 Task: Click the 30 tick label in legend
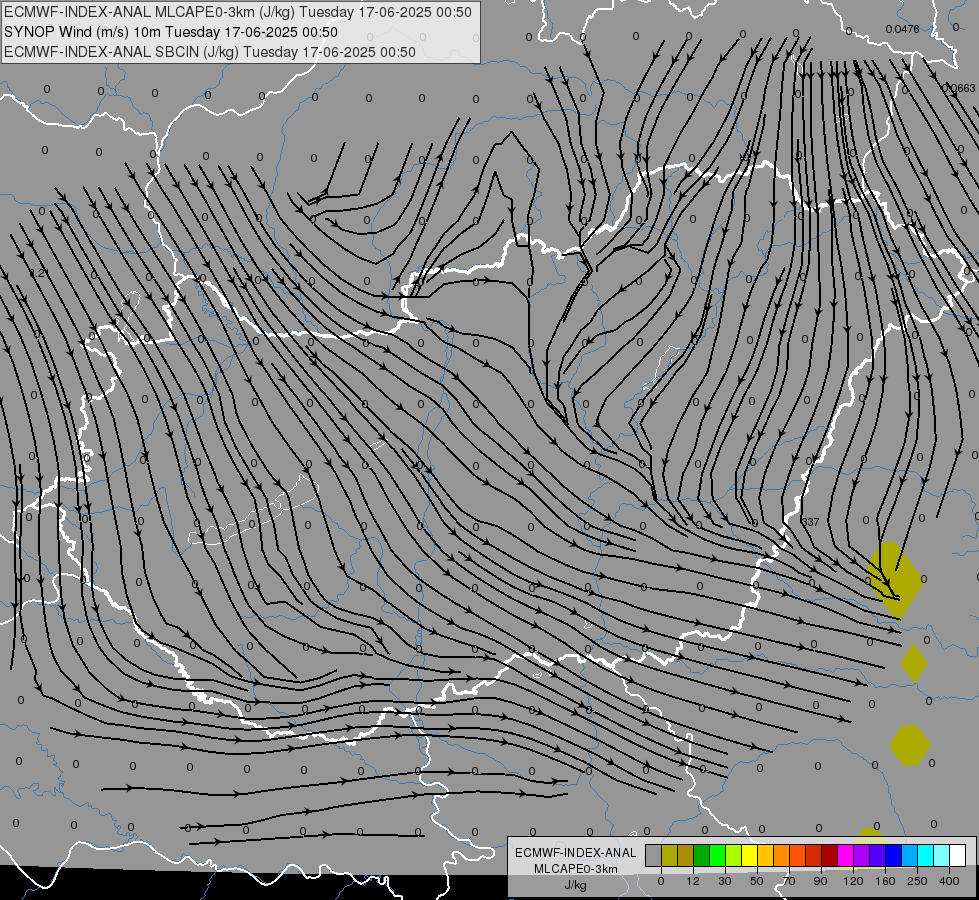point(725,881)
